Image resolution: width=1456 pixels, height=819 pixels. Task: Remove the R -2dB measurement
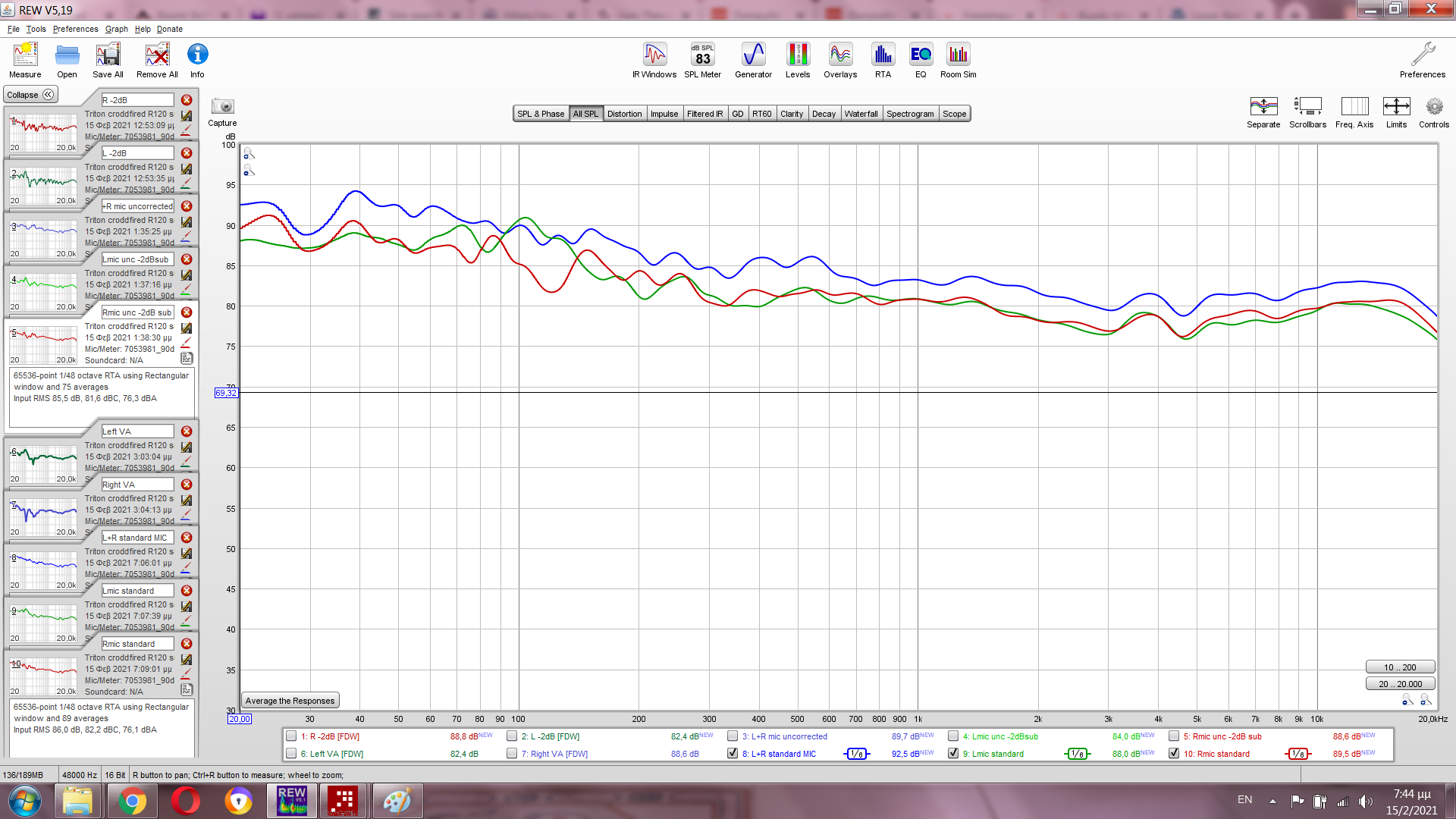point(187,100)
